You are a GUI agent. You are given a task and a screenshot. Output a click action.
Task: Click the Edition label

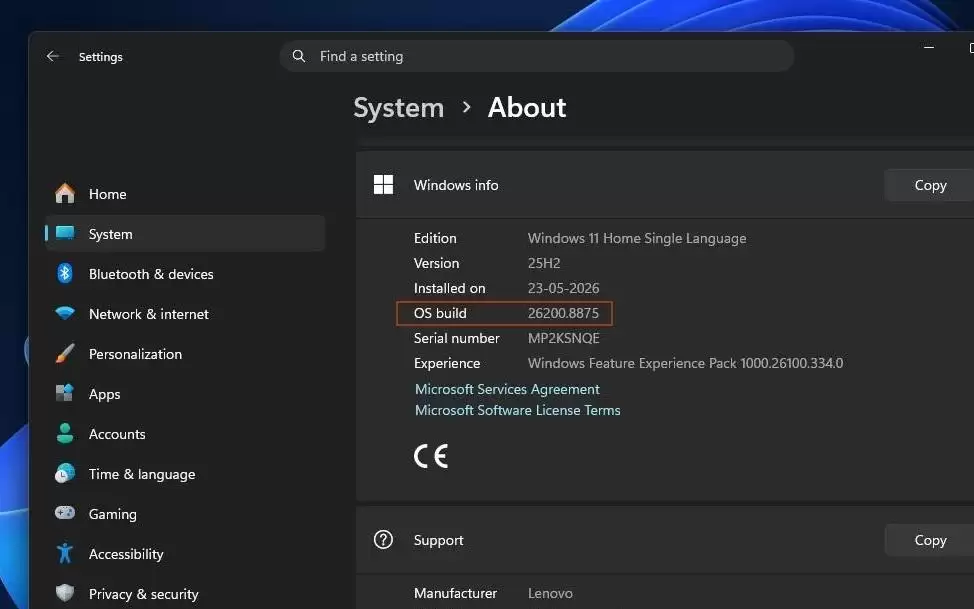point(435,238)
